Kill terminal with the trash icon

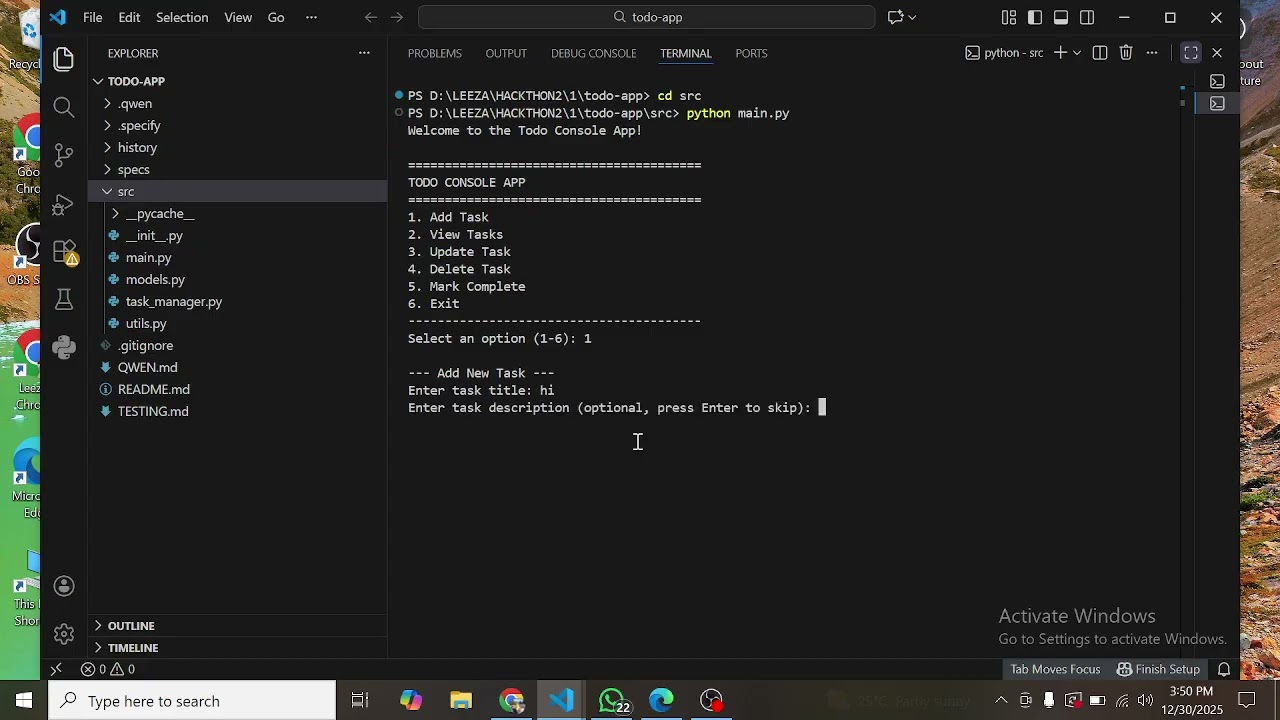click(1126, 53)
